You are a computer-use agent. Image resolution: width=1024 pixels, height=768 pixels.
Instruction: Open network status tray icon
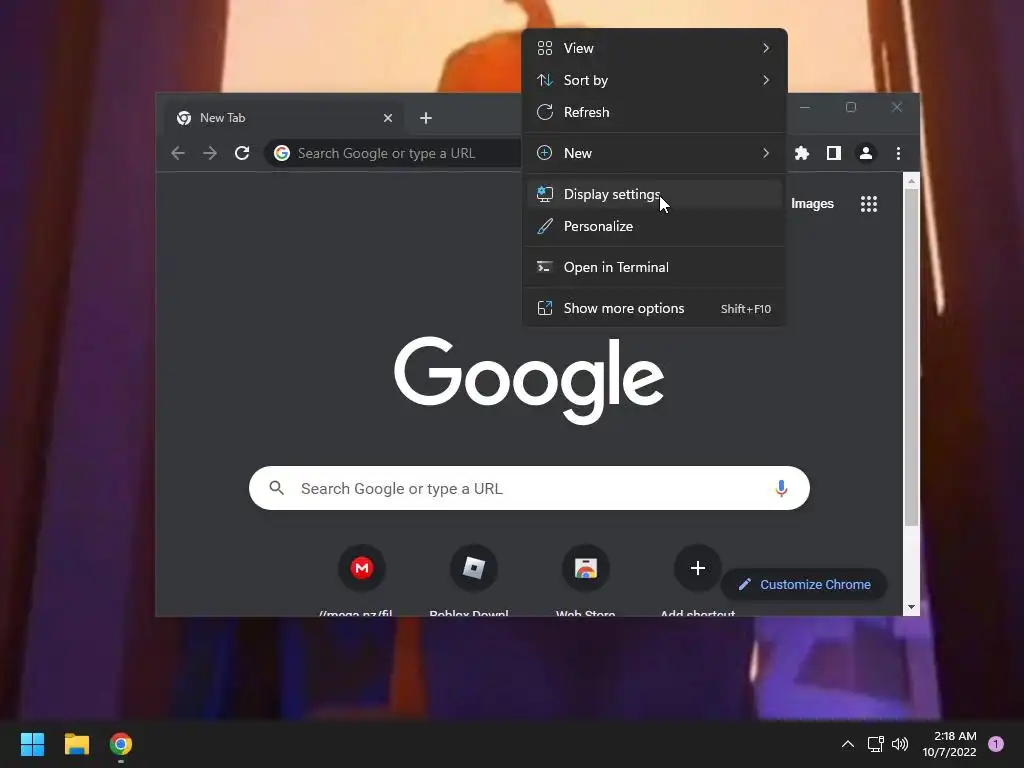[875, 744]
